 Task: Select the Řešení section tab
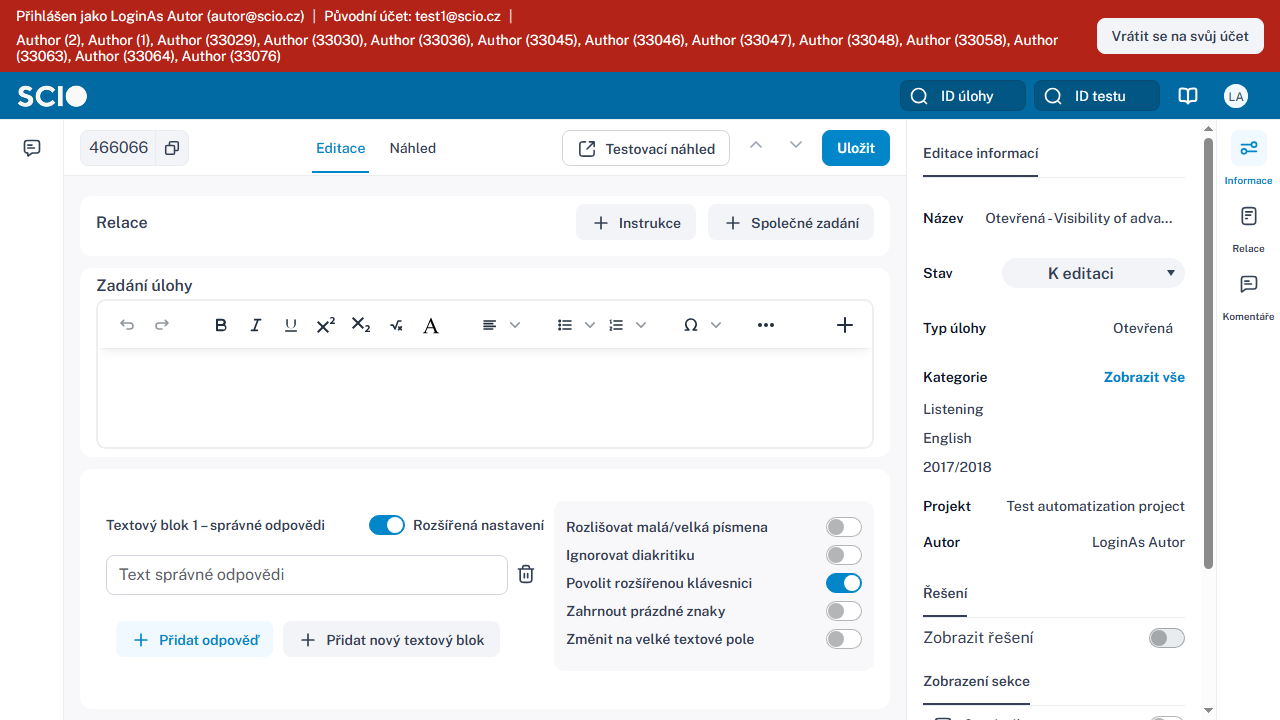coord(945,593)
